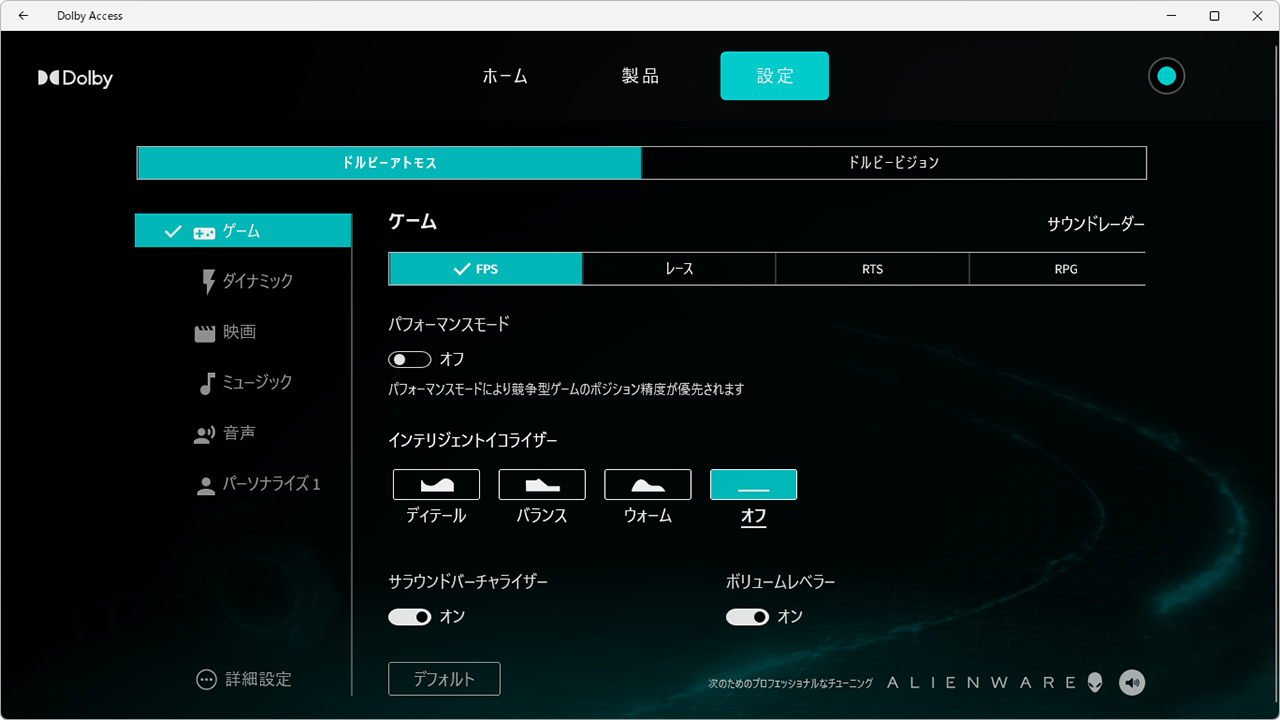Click the サラウンドバーチャライザー heading
Viewport: 1280px width, 720px height.
point(468,582)
